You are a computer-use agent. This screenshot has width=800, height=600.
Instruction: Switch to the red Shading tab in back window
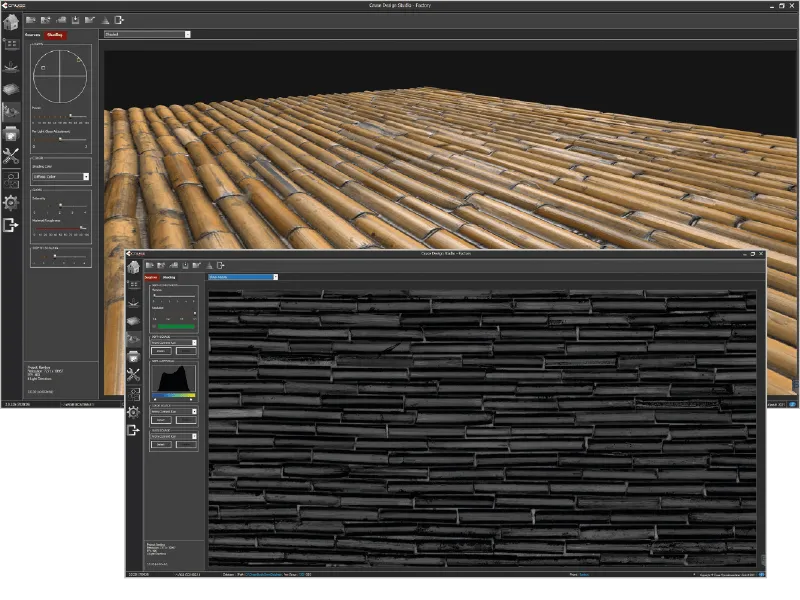pos(54,35)
